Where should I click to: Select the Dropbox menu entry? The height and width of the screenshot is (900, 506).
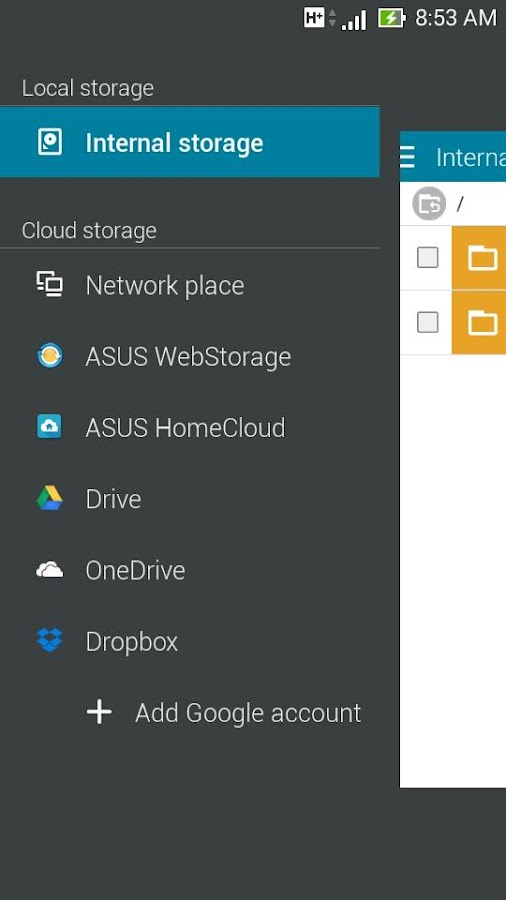tap(189, 641)
